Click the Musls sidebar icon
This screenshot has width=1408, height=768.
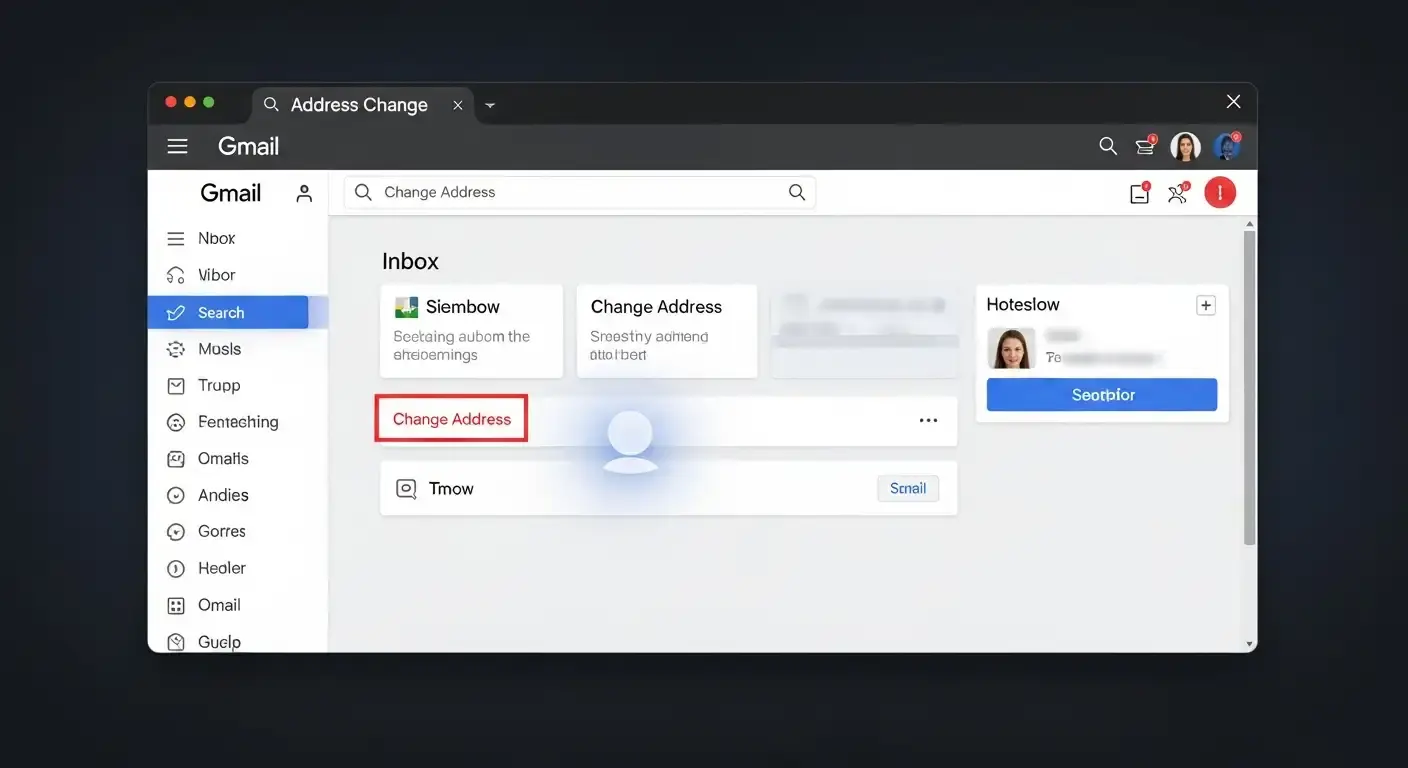coord(176,348)
